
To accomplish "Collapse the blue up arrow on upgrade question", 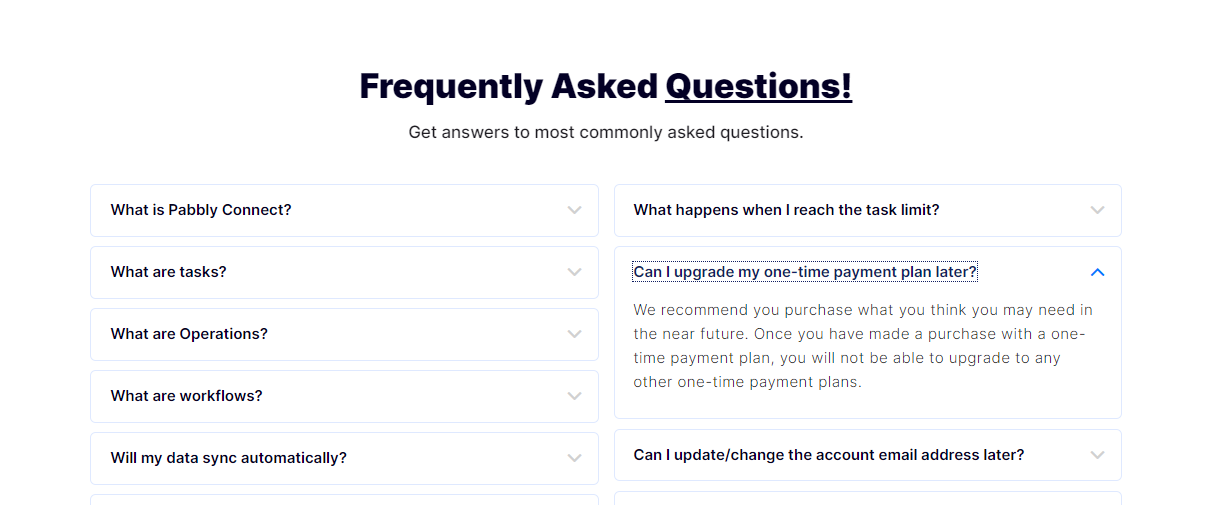I will (x=1097, y=272).
